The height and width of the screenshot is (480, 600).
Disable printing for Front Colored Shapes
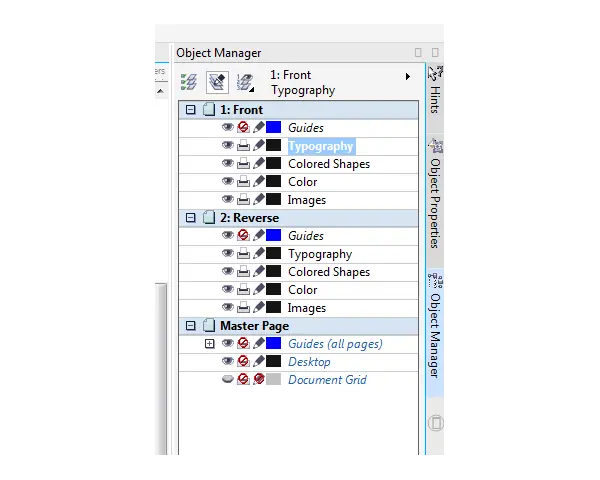coord(243,163)
